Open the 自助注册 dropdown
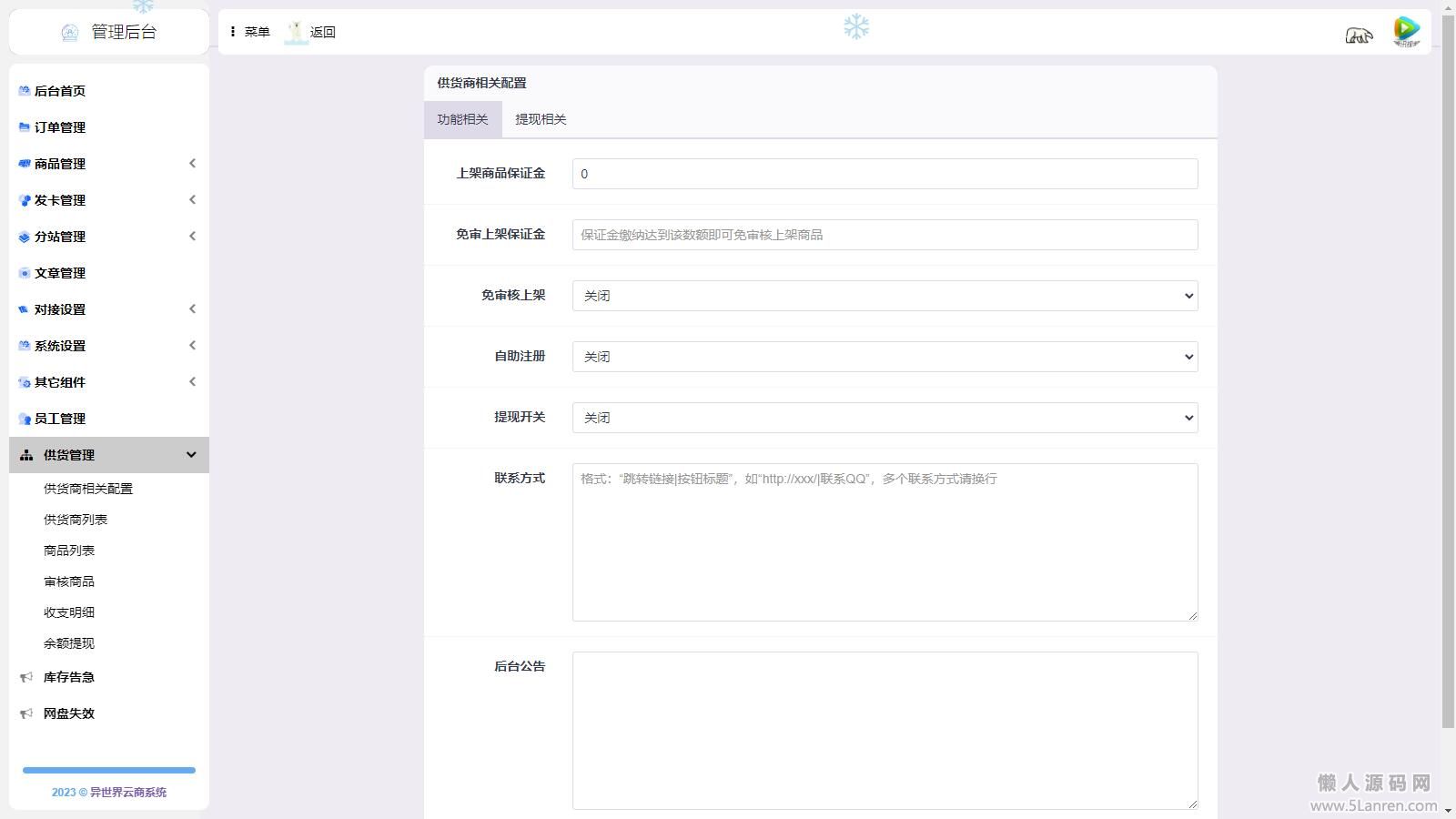1456x819 pixels. pyautogui.click(x=885, y=357)
